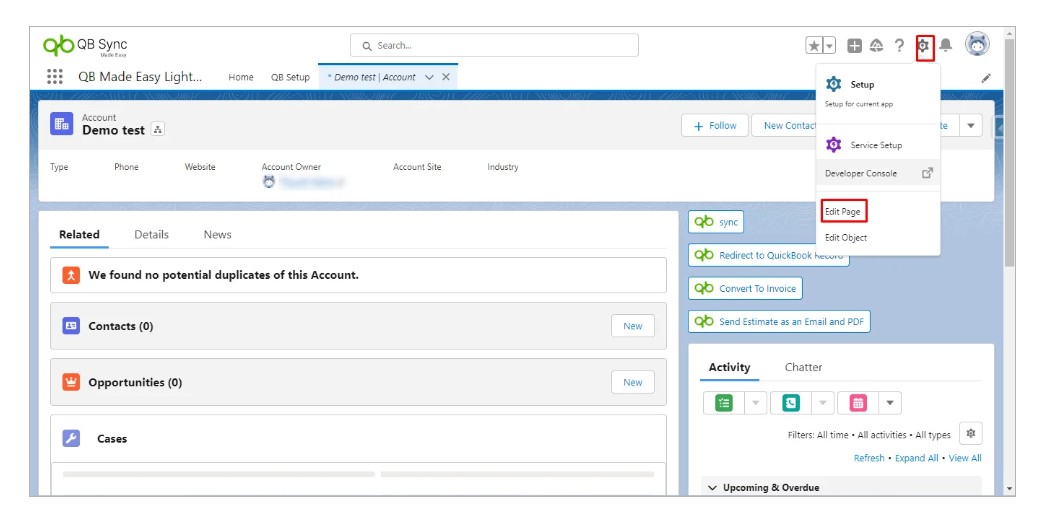
Task: Click the Trailhead guidance cloud icon
Action: tap(877, 45)
